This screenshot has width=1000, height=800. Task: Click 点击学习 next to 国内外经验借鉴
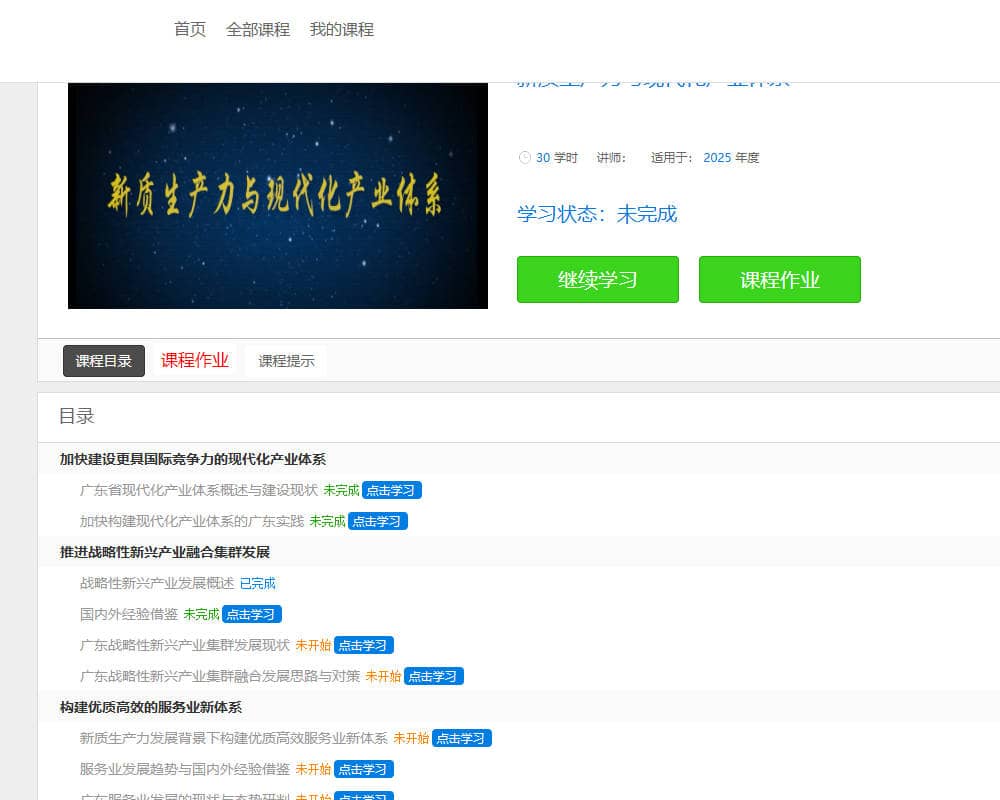(x=251, y=614)
